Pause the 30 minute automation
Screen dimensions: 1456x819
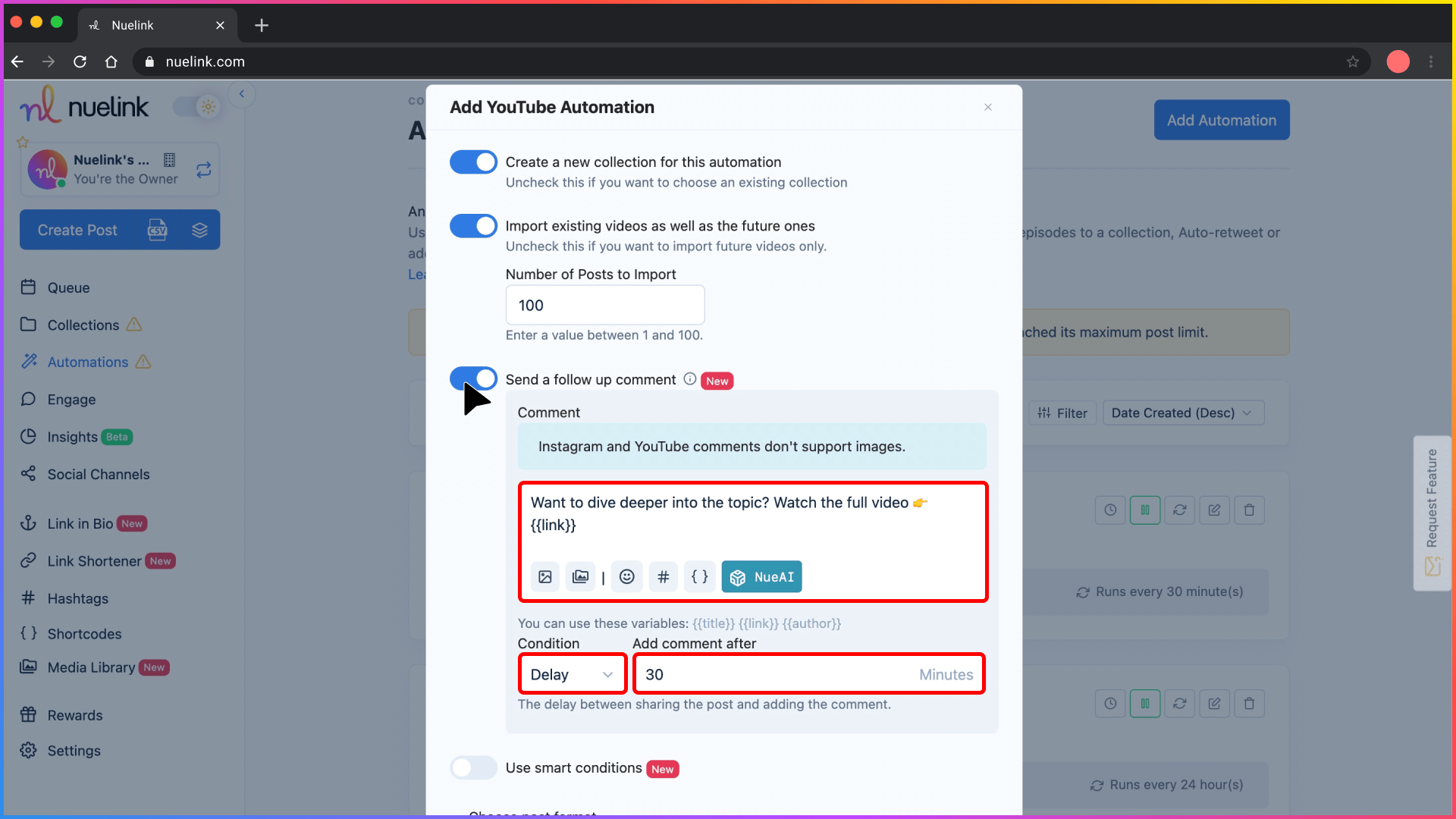tap(1145, 510)
